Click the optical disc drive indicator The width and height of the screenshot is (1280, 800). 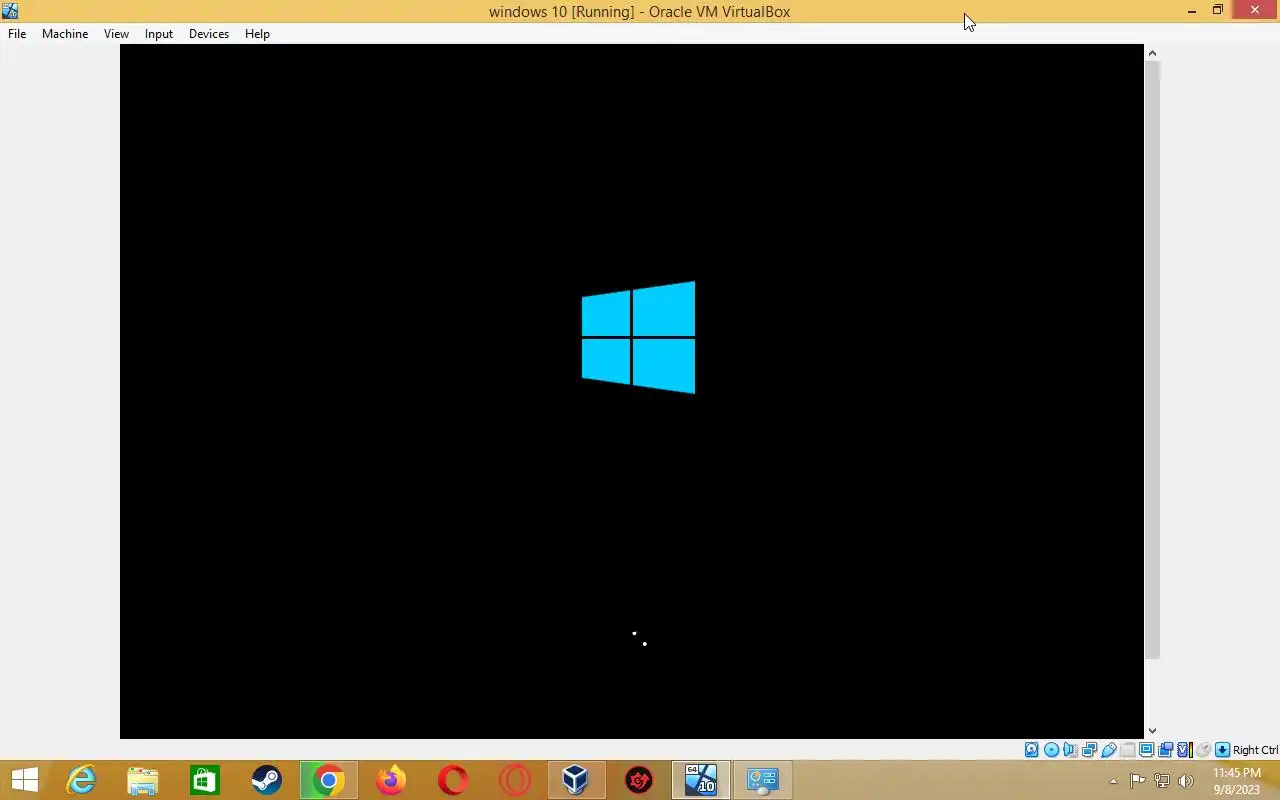1051,750
